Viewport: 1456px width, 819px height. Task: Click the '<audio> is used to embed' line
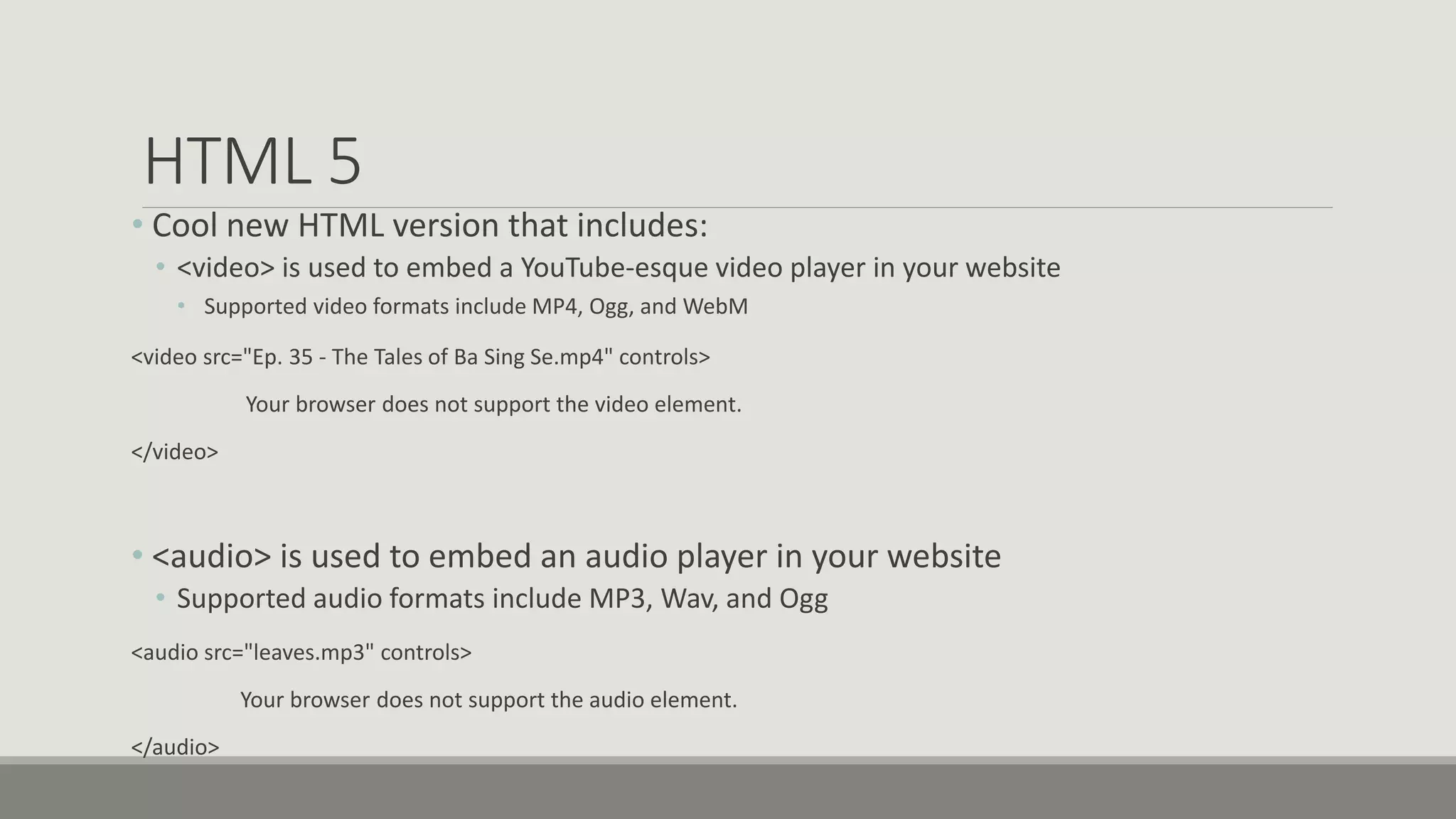pos(576,556)
